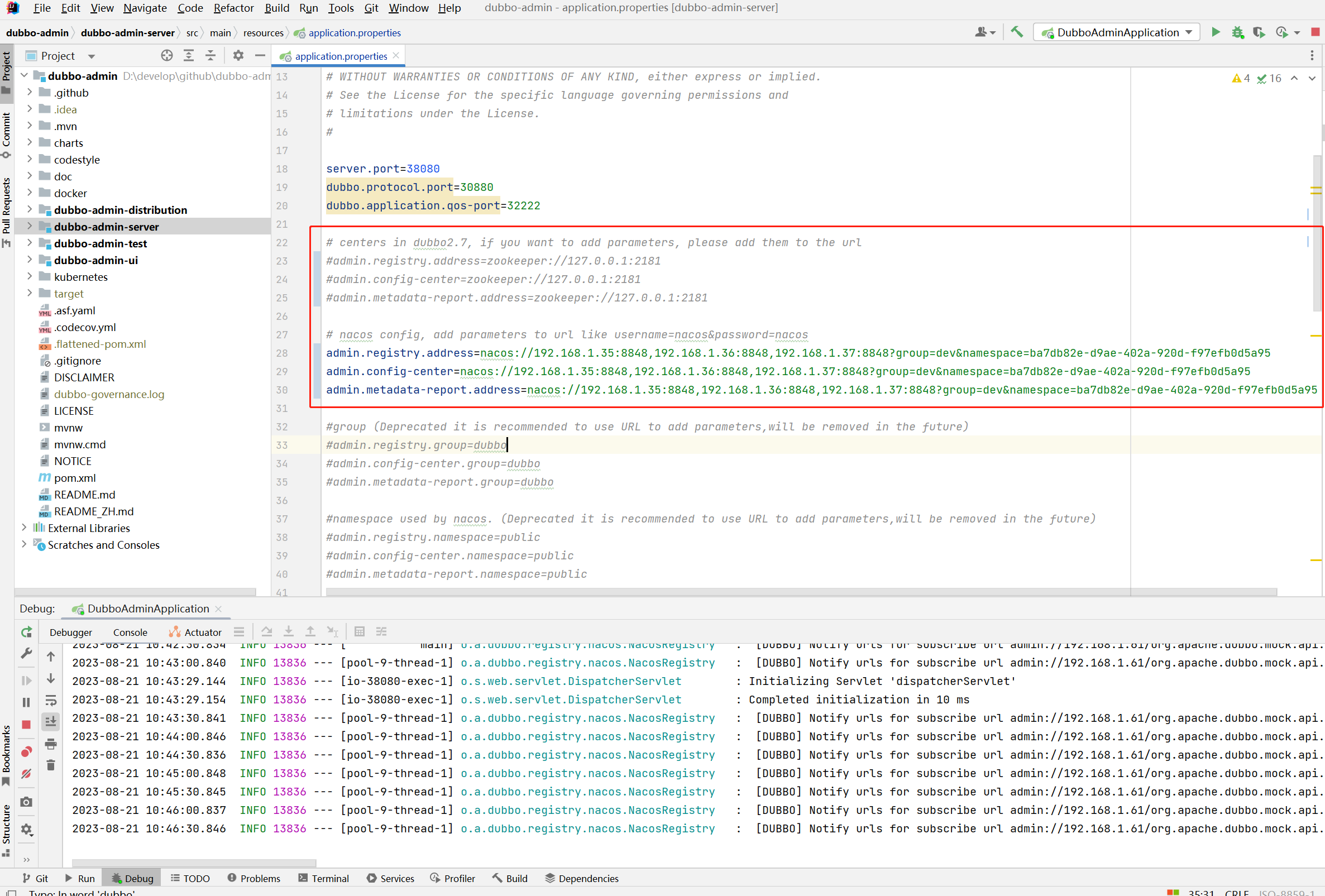This screenshot has width=1325, height=896.
Task: Open the TODO tool window
Action: (190, 878)
